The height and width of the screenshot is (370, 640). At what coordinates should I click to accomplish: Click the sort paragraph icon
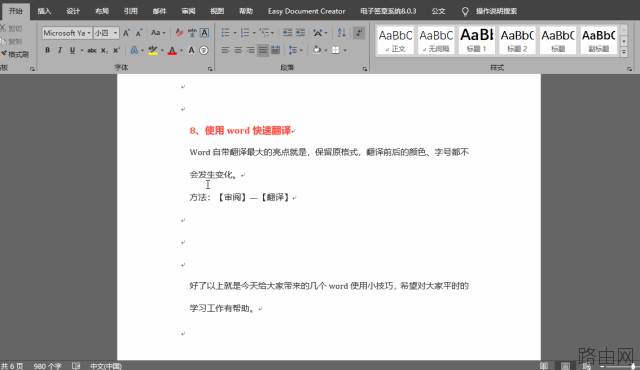pyautogui.click(x=342, y=33)
